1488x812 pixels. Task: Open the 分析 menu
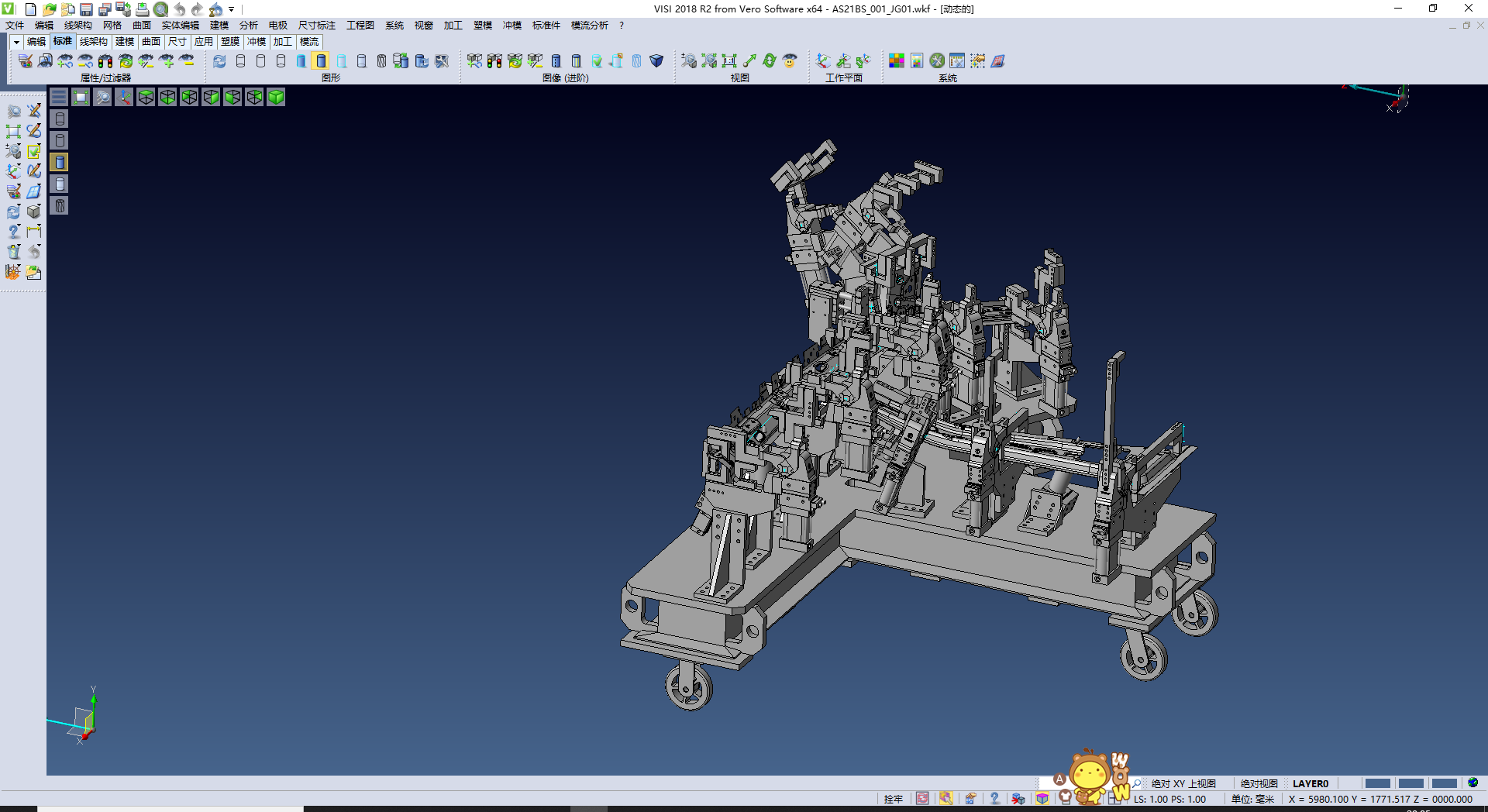coord(248,26)
